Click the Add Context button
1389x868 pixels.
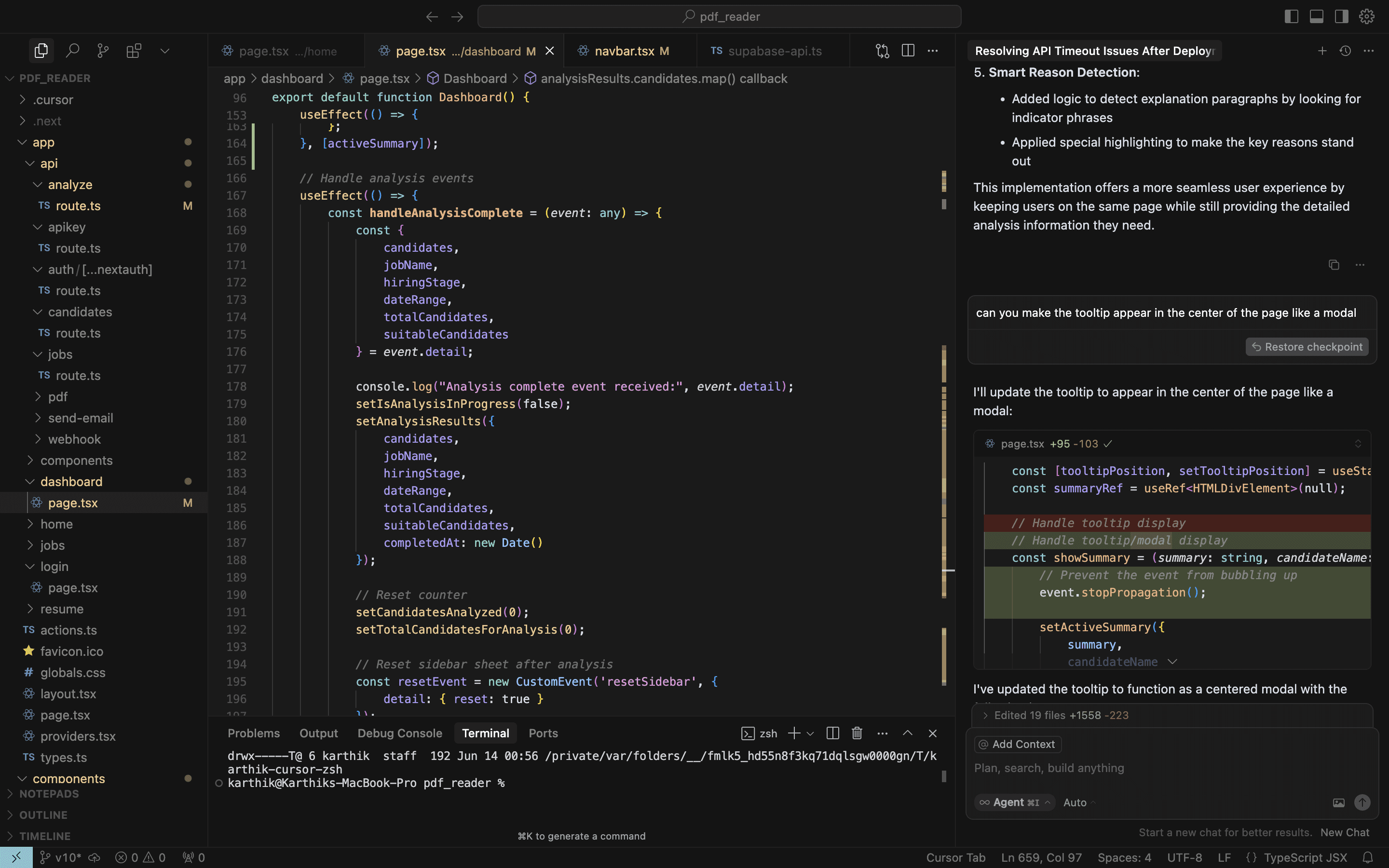[1018, 744]
